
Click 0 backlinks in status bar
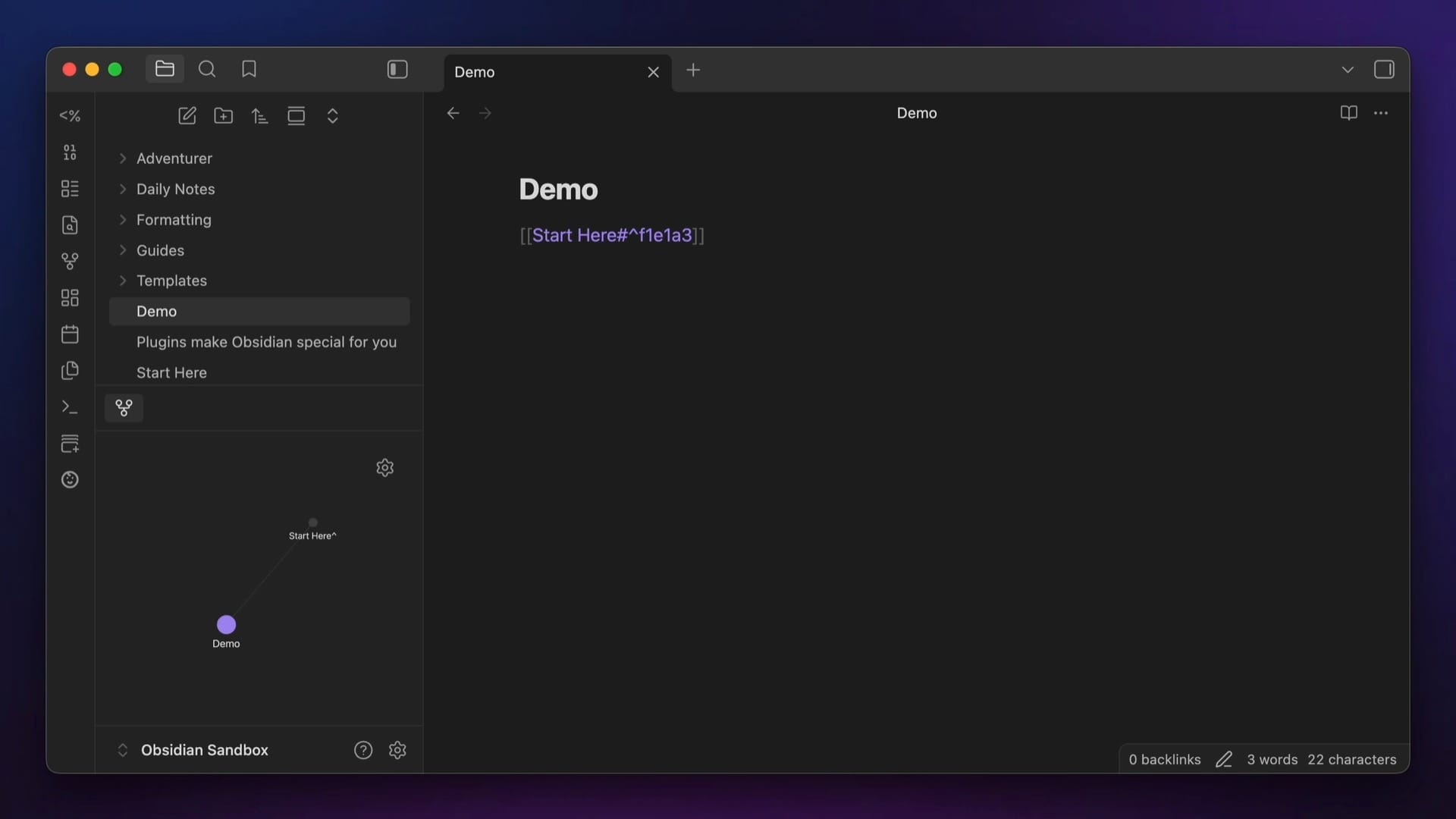(x=1164, y=760)
